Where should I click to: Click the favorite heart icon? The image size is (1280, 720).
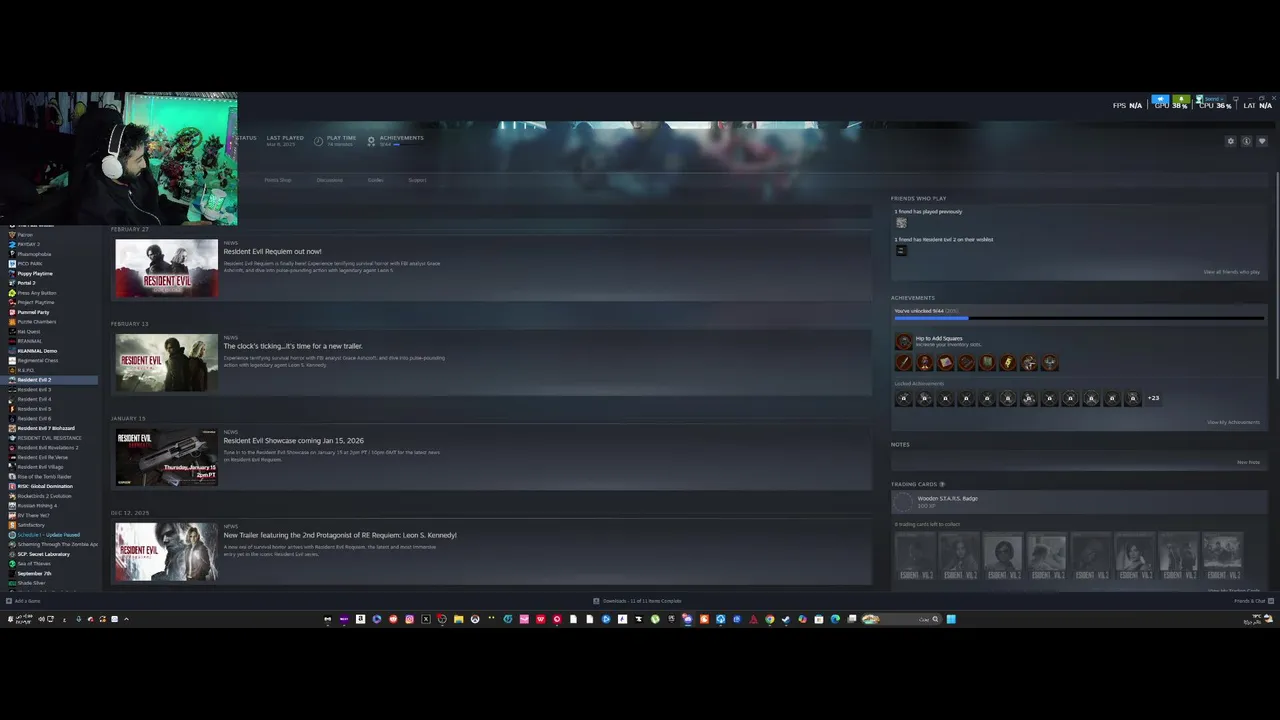coord(1262,141)
